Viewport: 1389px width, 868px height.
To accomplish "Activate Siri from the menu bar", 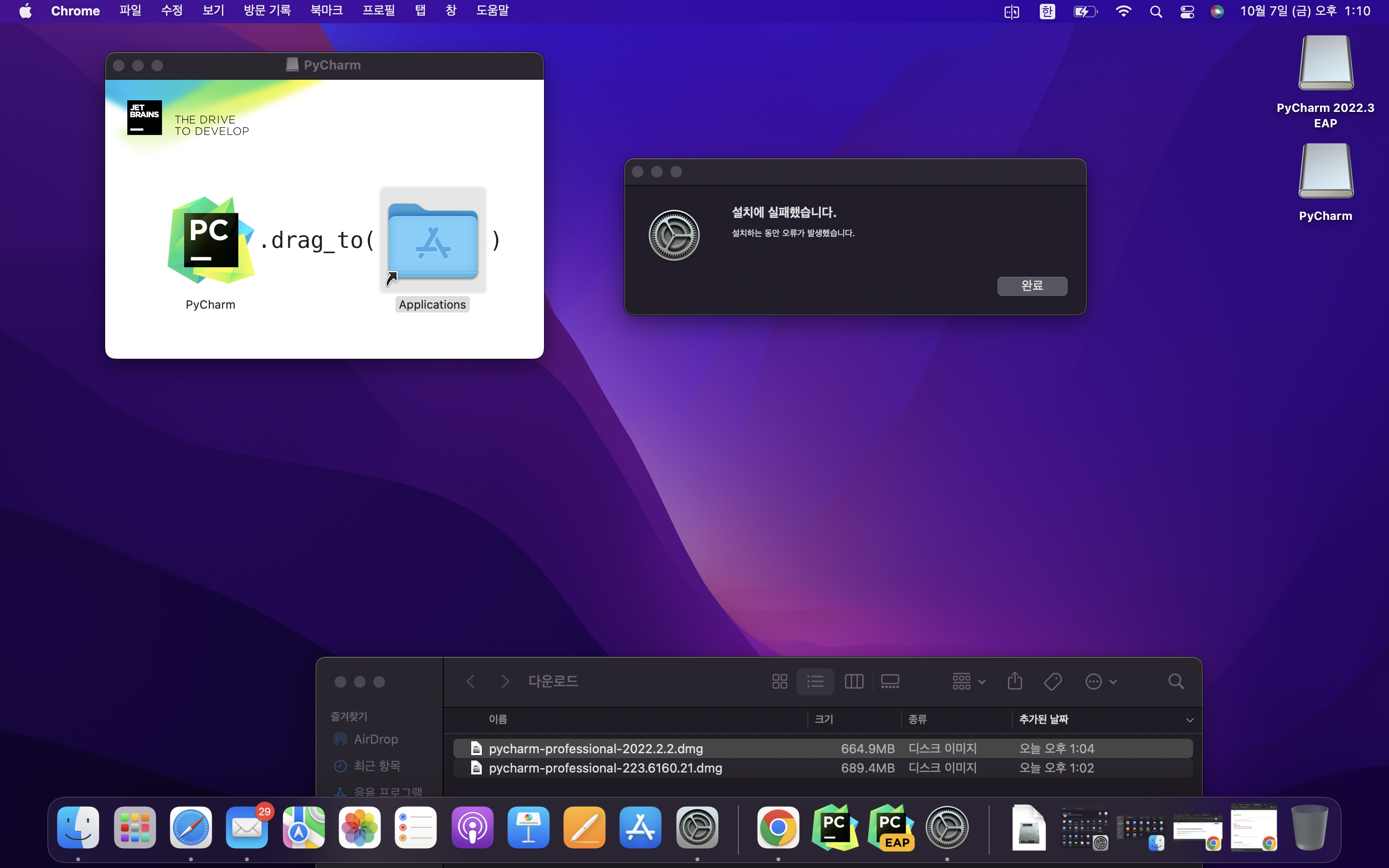I will [1217, 12].
